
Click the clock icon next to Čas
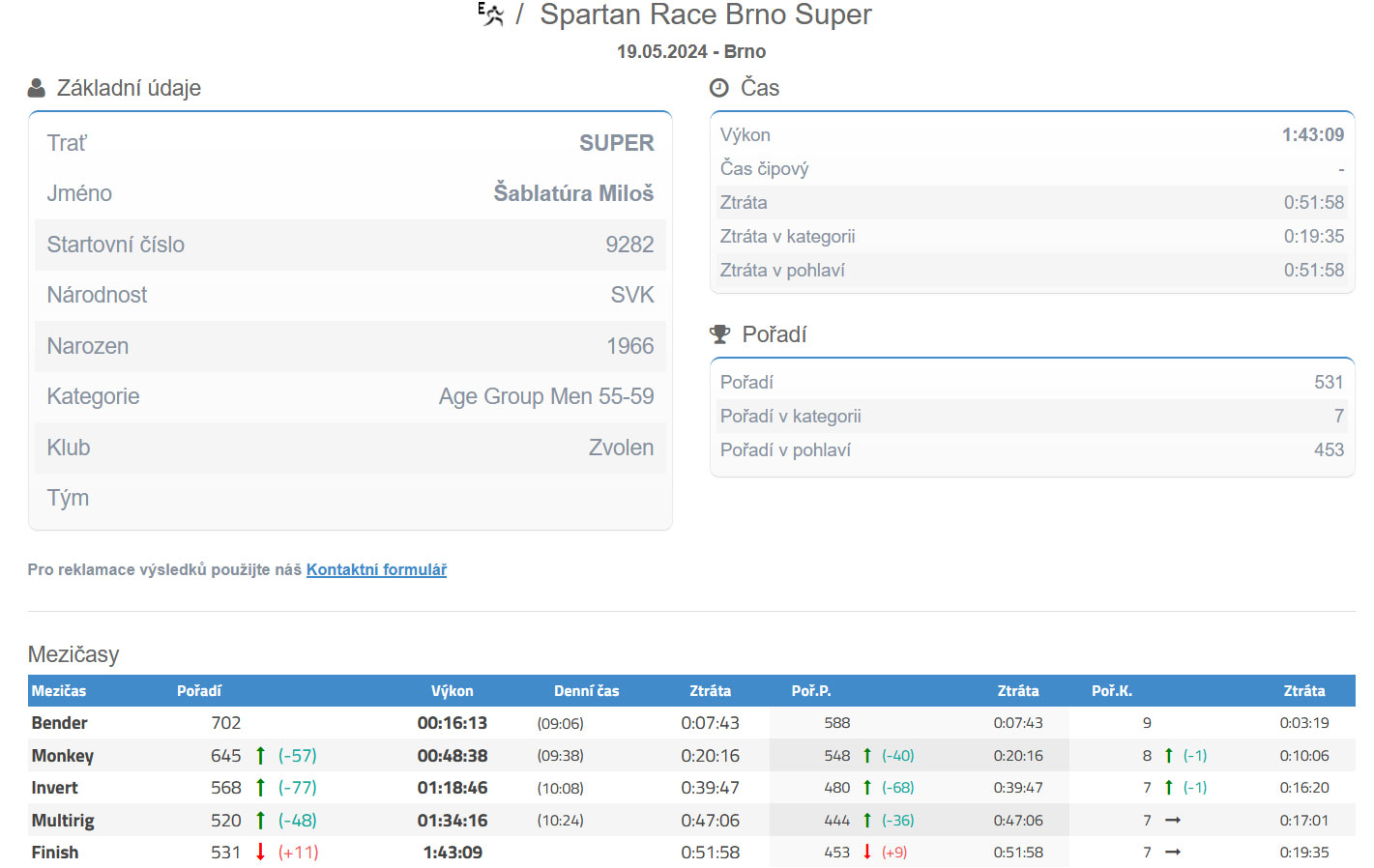coord(719,88)
